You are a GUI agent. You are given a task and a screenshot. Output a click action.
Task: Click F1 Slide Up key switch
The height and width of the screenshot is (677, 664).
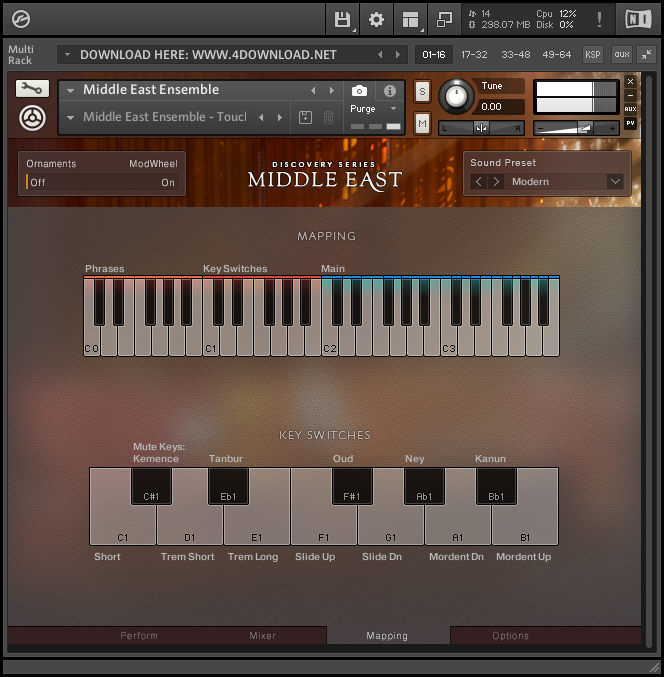323,526
